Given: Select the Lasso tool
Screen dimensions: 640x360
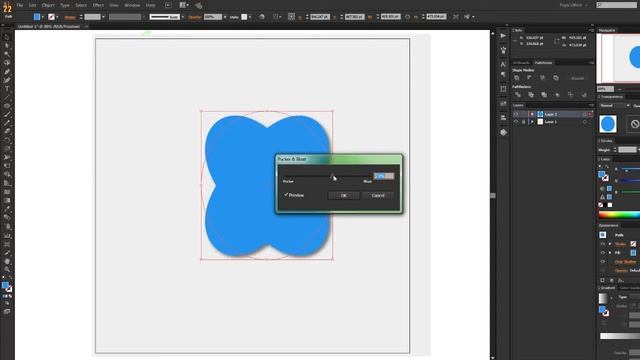Looking at the screenshot, I should coord(7,62).
